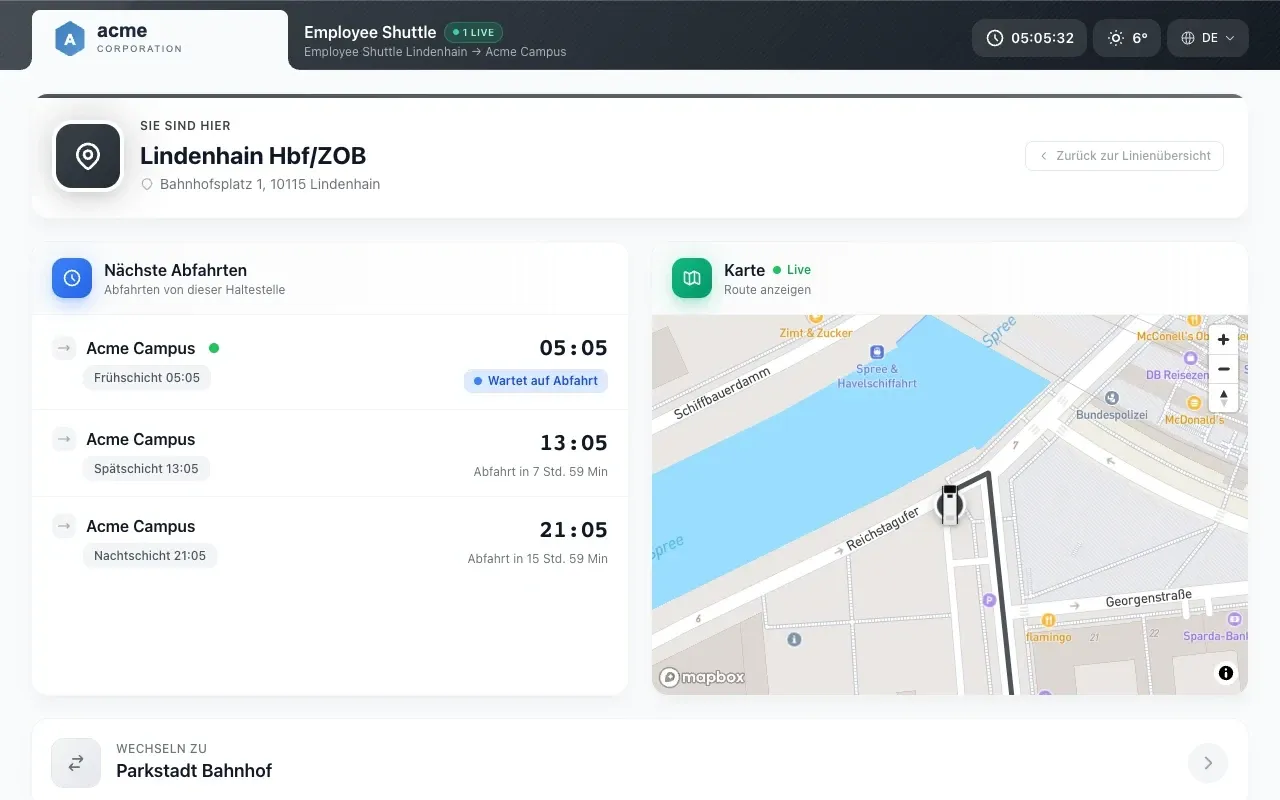Expand the Parkstadt Bahnhof chevron arrow
The height and width of the screenshot is (800, 1280).
[1208, 763]
